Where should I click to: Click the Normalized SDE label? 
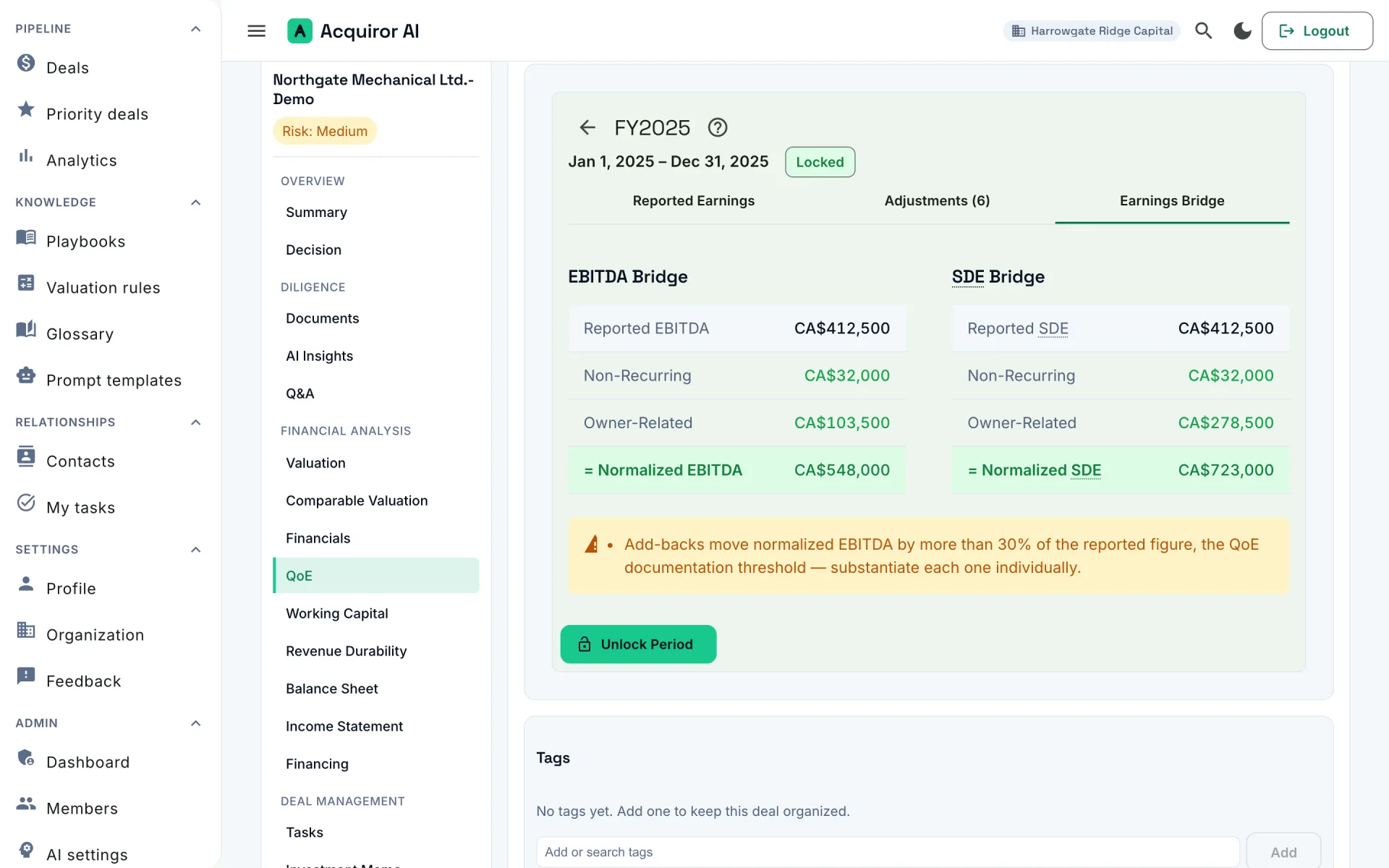point(1035,470)
